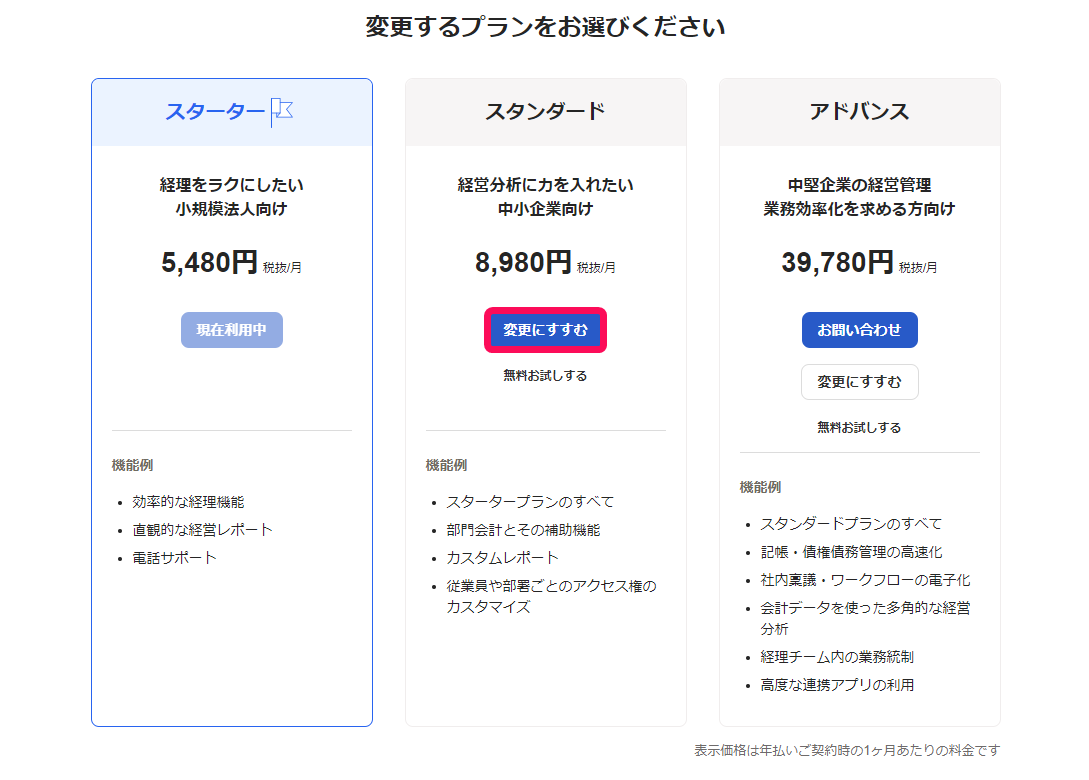Screen dimensions: 1089x780
Task: Select the スタンダード plan heading
Action: 545,112
